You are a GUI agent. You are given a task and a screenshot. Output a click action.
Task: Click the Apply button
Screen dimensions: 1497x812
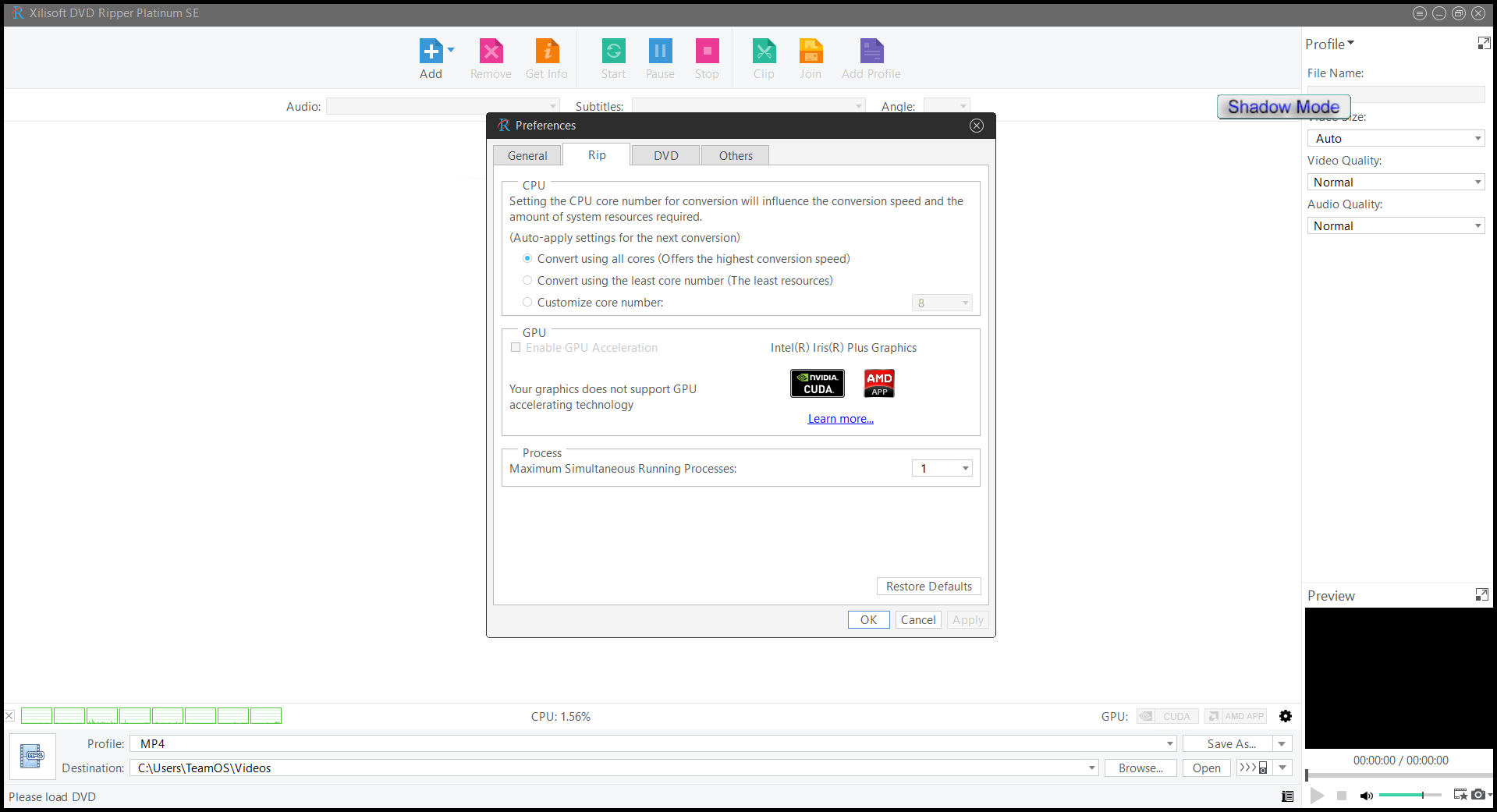coord(968,620)
